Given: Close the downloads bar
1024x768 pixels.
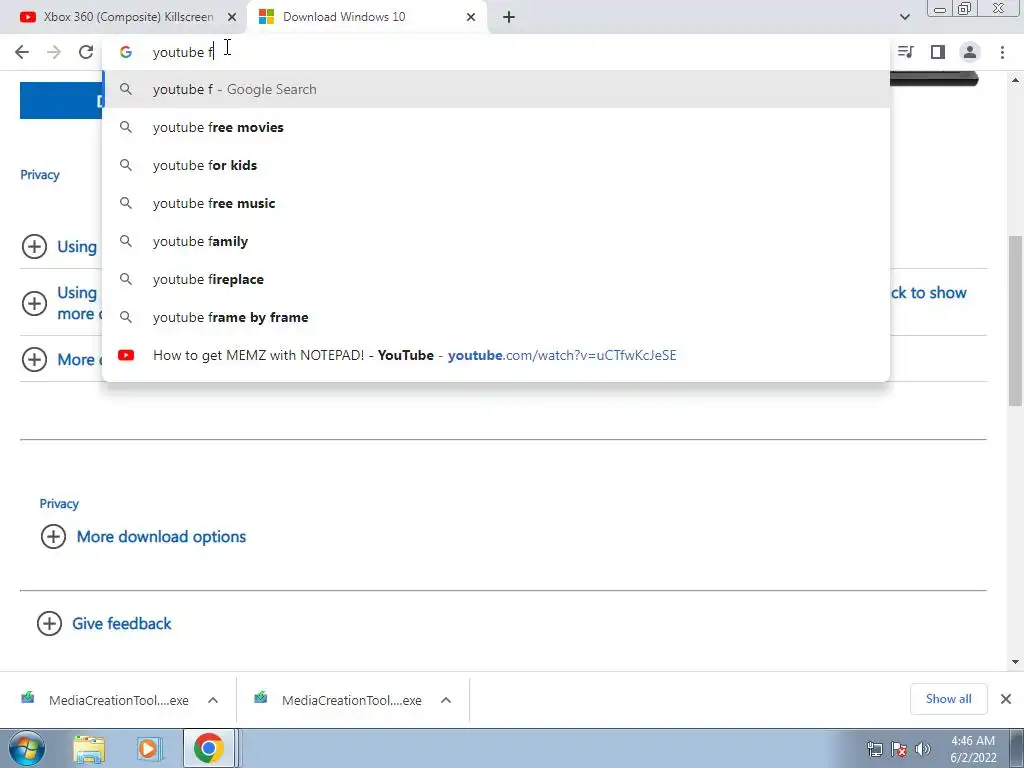Looking at the screenshot, I should coord(1006,699).
